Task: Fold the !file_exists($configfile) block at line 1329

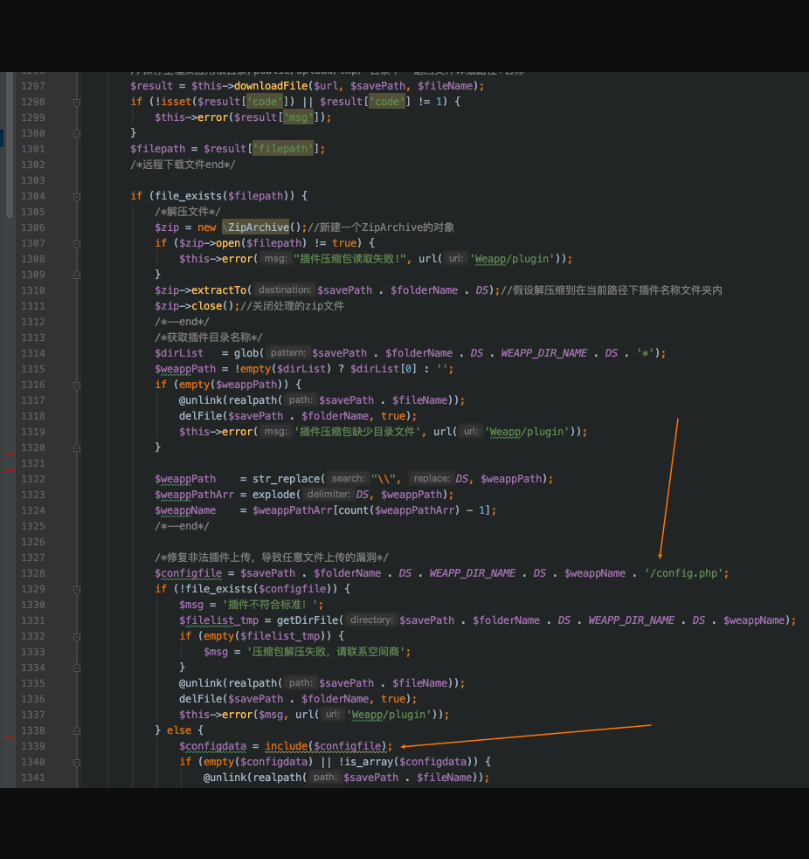Action: (76, 589)
